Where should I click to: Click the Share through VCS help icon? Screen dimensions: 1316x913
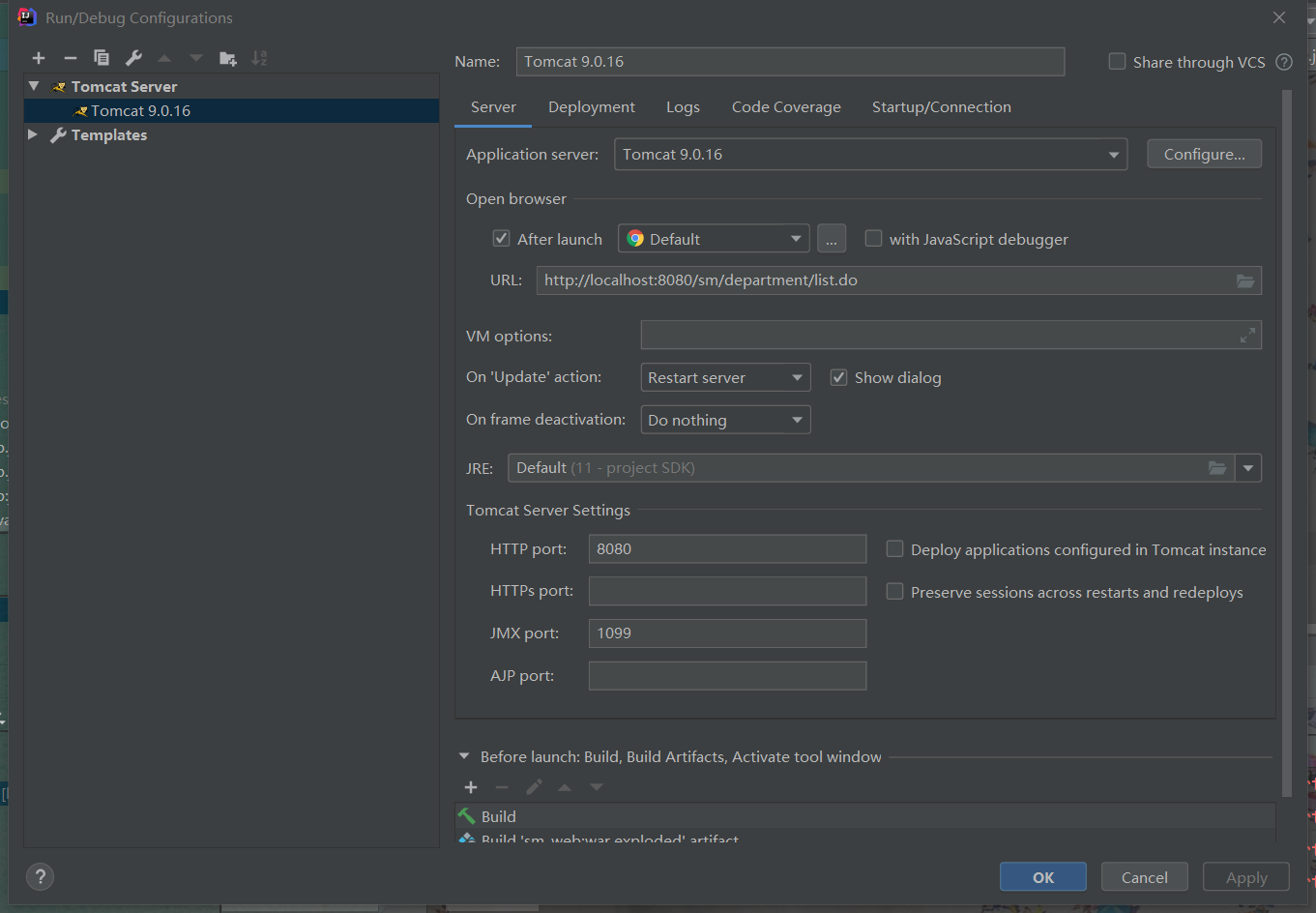1284,62
